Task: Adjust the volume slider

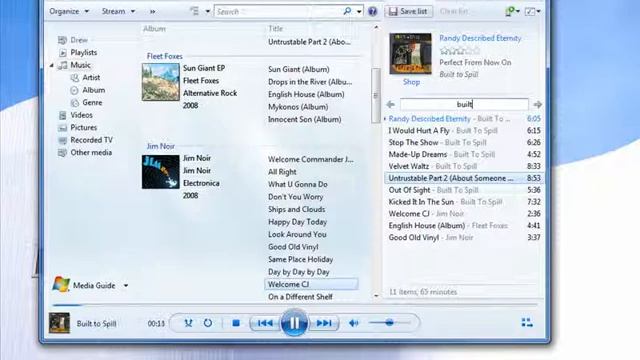Action: click(389, 323)
